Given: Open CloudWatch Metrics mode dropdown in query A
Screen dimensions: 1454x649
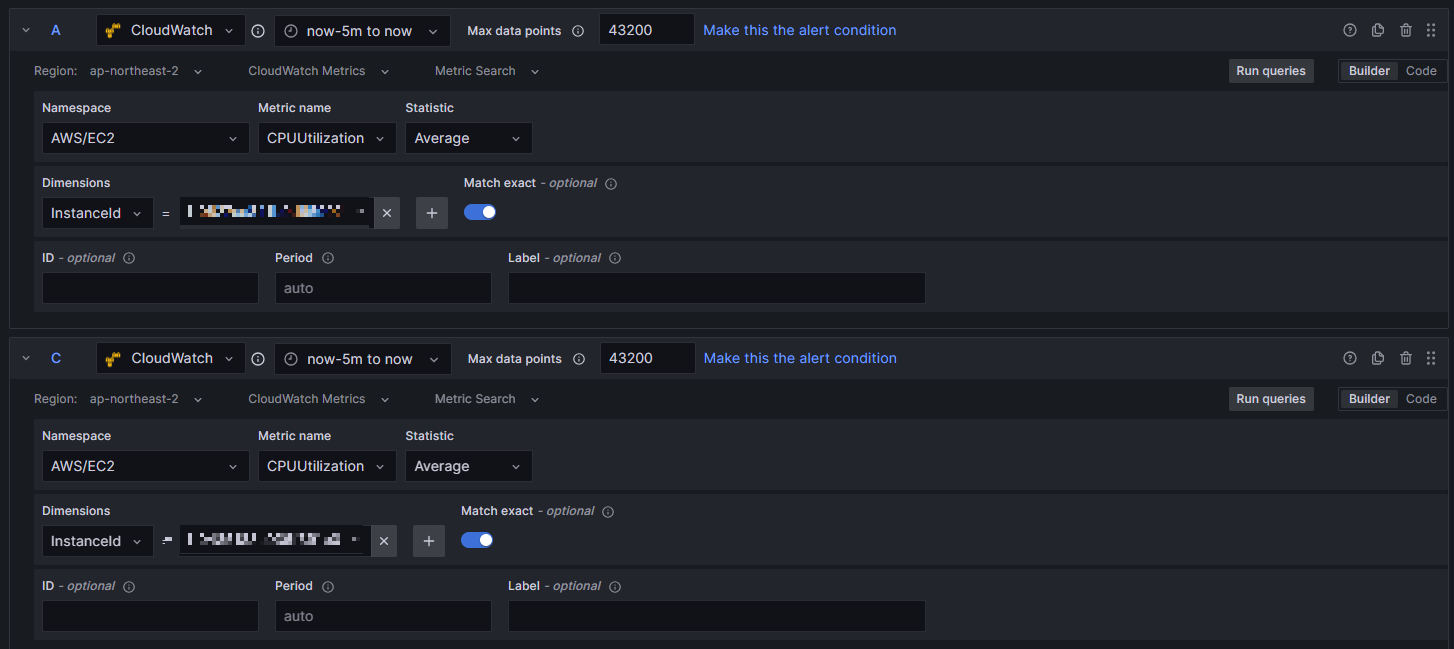Looking at the screenshot, I should pos(319,71).
